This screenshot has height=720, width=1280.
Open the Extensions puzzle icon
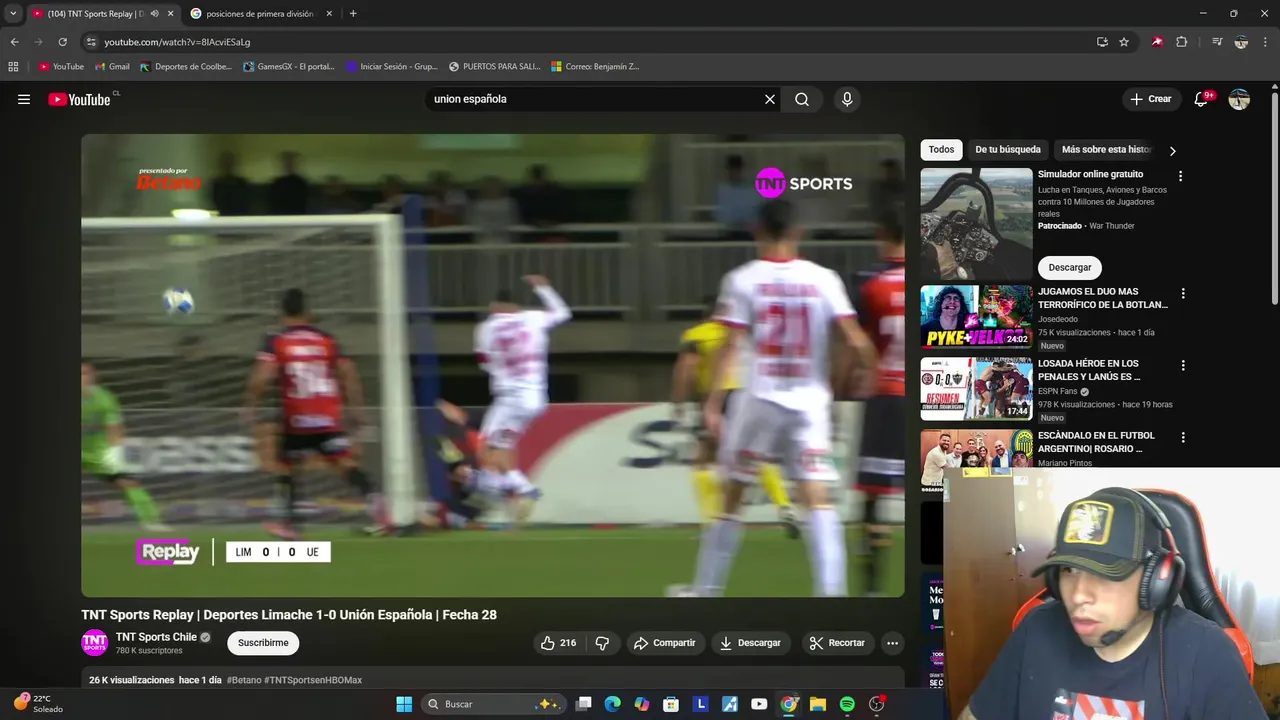point(1181,42)
